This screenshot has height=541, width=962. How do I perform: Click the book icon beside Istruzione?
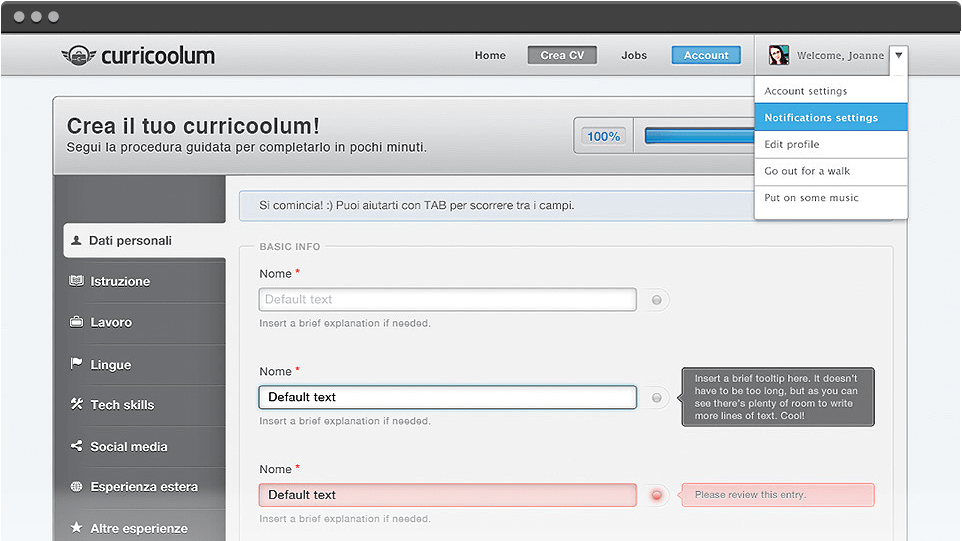point(76,282)
